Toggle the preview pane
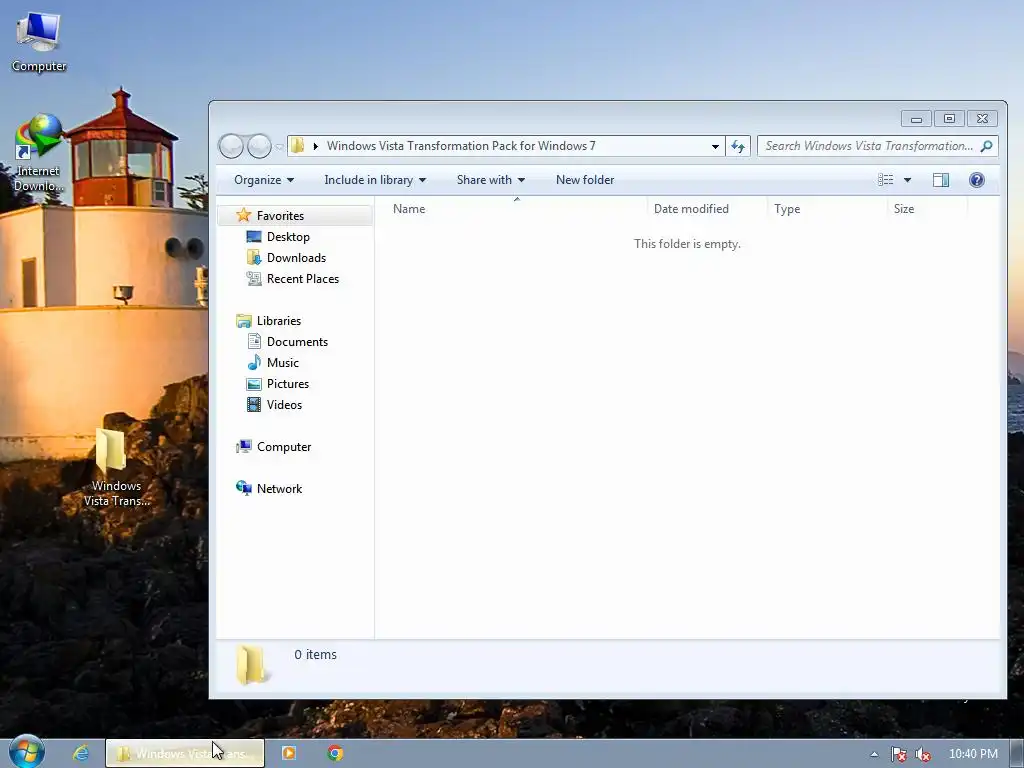Viewport: 1024px width, 768px height. point(941,180)
